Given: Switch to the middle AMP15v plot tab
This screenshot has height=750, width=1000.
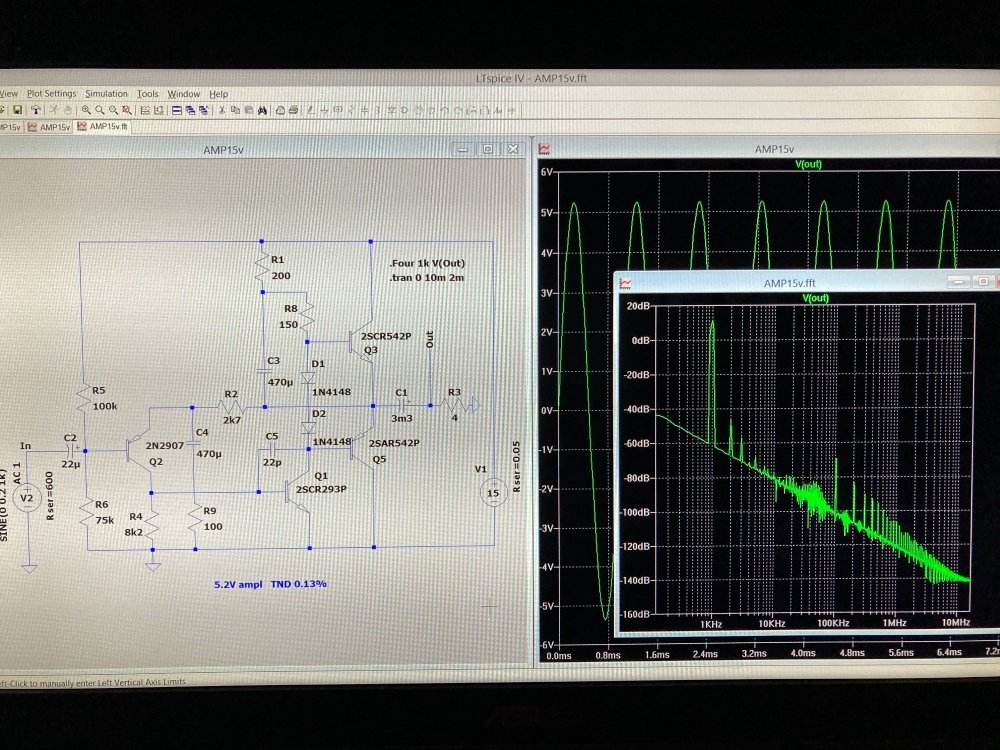Looking at the screenshot, I should pos(55,127).
